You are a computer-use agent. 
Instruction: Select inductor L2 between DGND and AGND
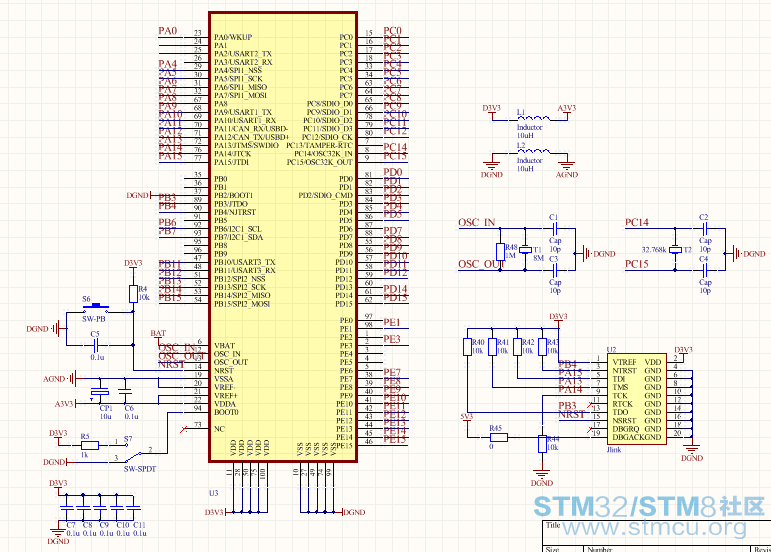tap(534, 151)
